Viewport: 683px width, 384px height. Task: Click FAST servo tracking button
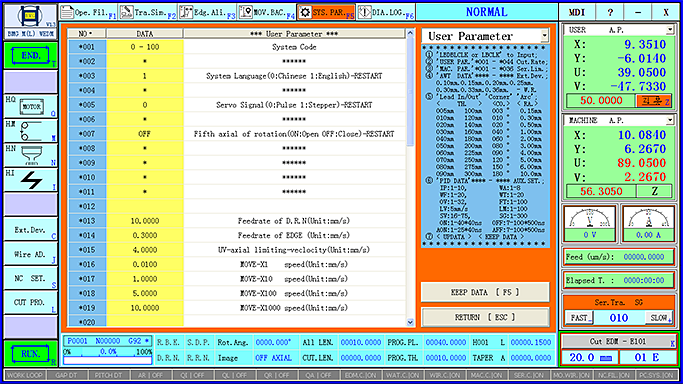click(x=579, y=318)
